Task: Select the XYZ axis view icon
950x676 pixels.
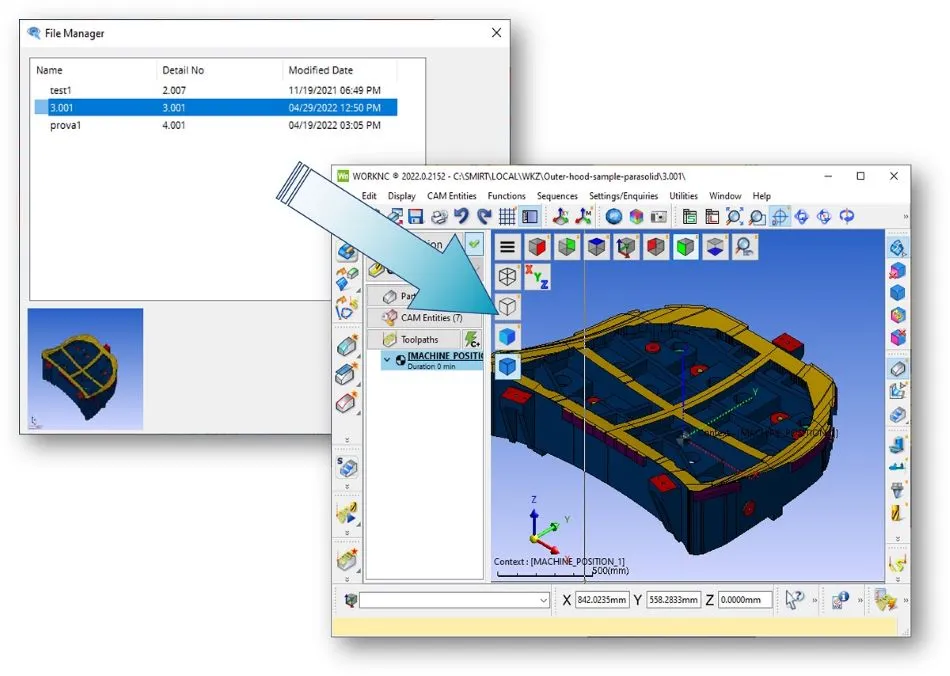Action: coord(537,277)
